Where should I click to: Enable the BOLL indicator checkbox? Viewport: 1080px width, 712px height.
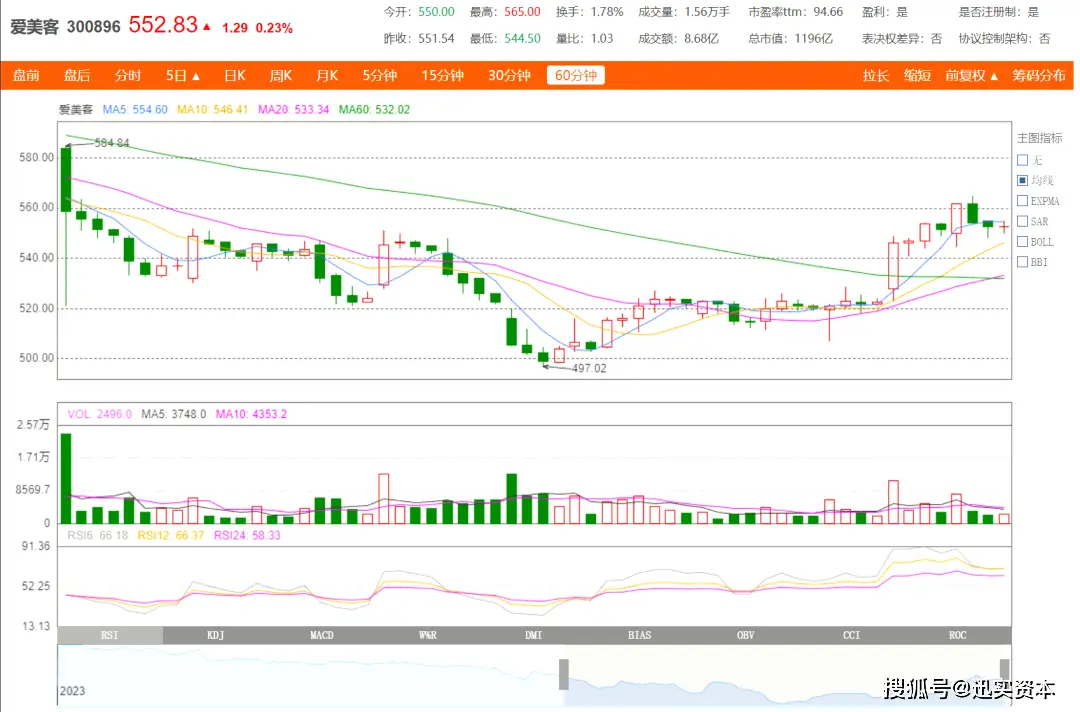1023,242
